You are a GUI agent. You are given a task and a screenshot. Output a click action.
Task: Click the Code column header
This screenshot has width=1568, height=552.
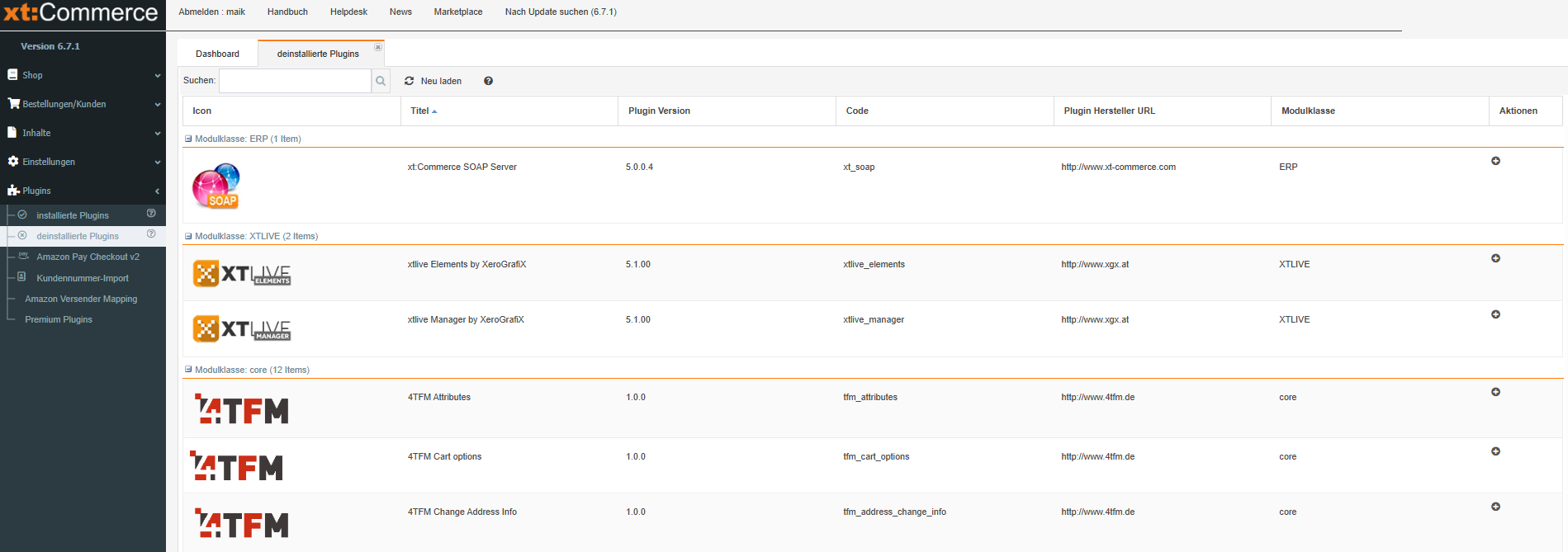click(x=945, y=111)
